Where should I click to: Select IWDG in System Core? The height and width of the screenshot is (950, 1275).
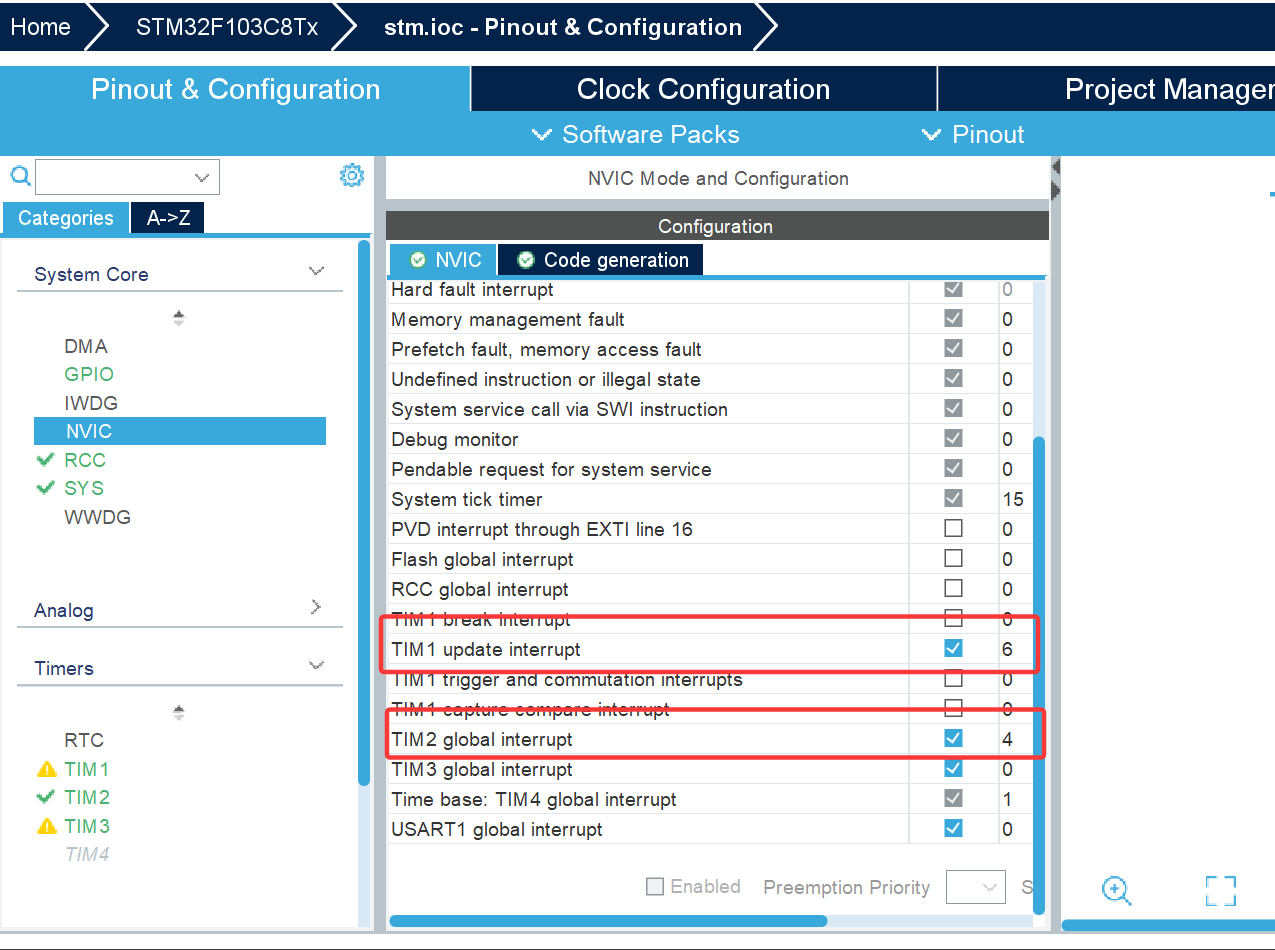pyautogui.click(x=91, y=403)
